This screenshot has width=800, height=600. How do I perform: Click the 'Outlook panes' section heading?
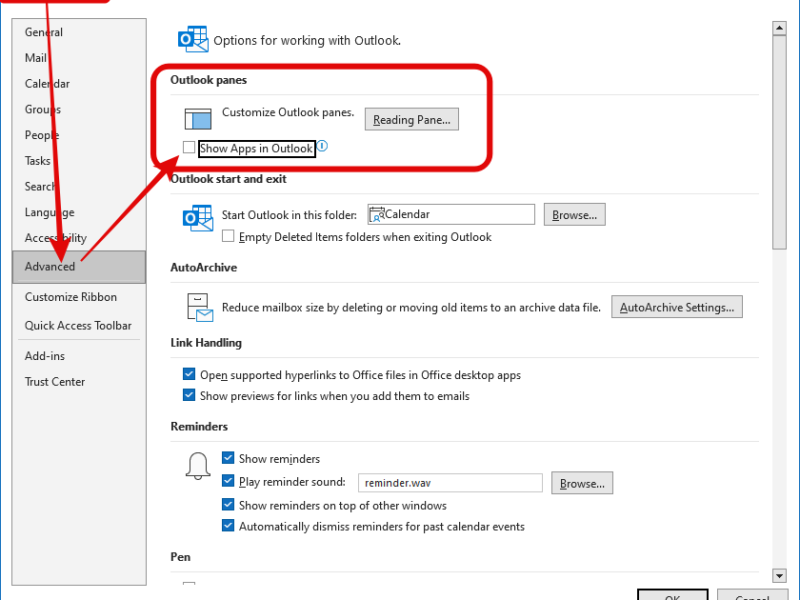(x=209, y=80)
